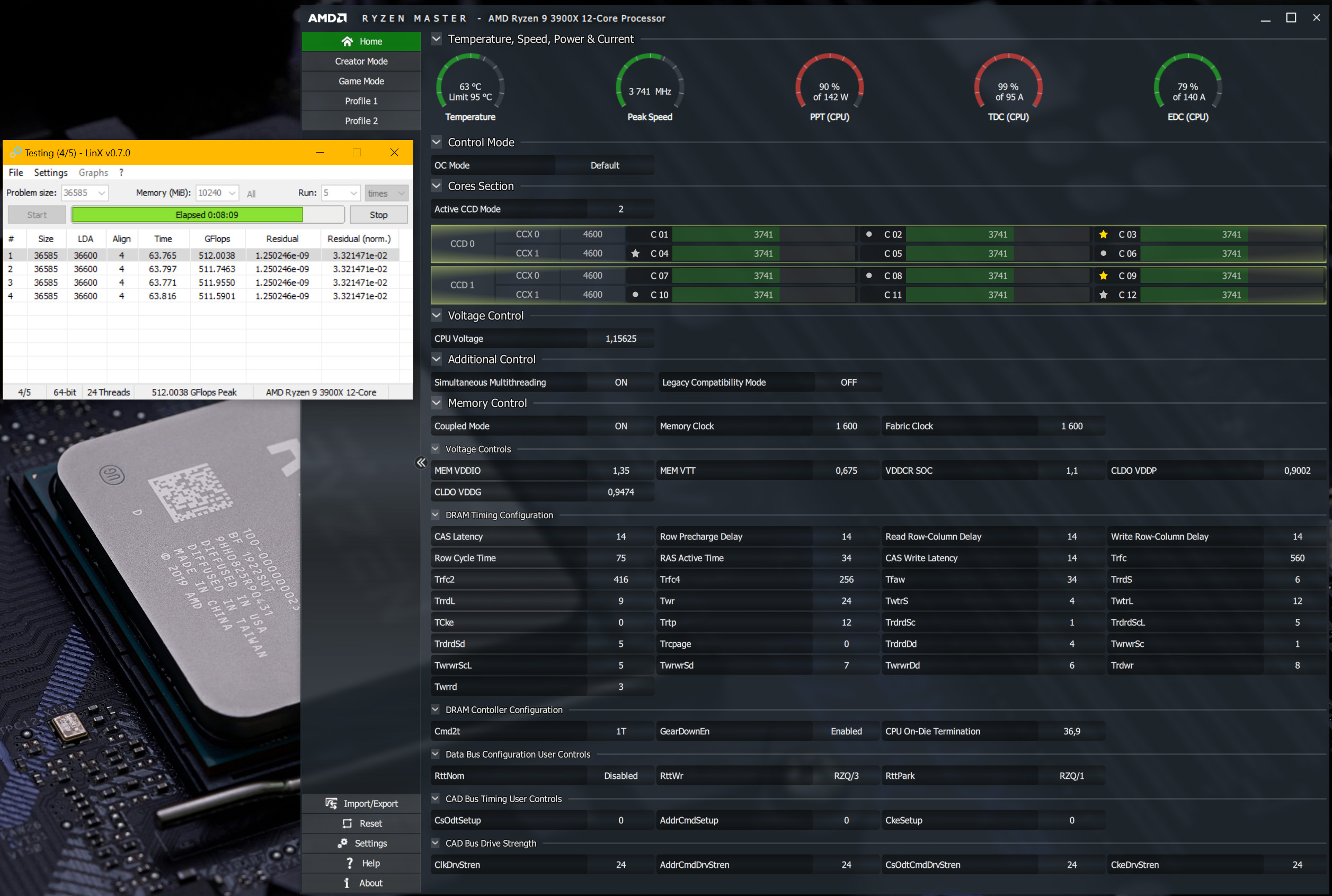Collapse the Cores Section chevron
1332x896 pixels.
pos(437,185)
